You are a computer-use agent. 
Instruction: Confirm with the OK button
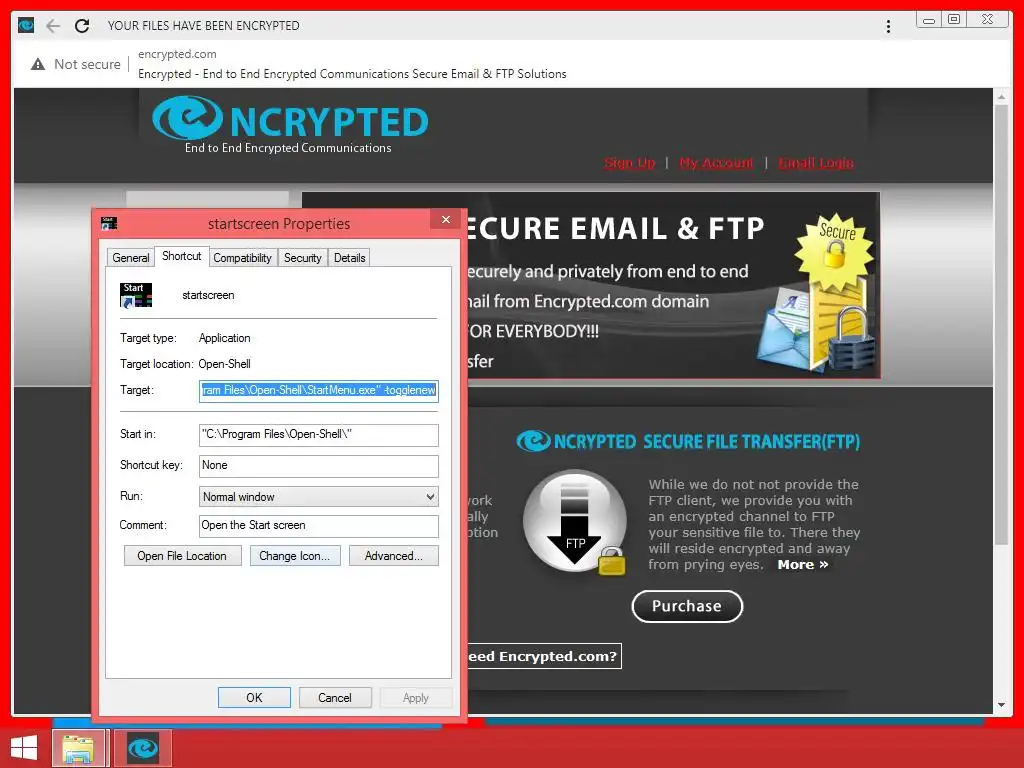point(254,697)
